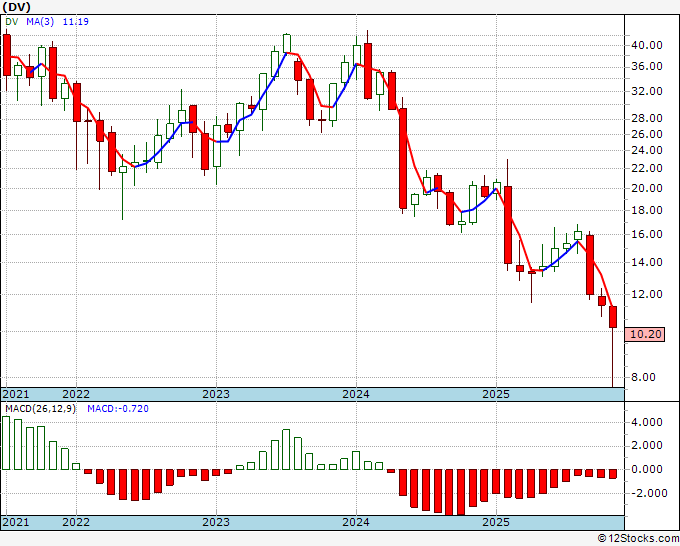680x546 pixels.
Task: Click the 22.00 price axis label
Action: tap(646, 168)
